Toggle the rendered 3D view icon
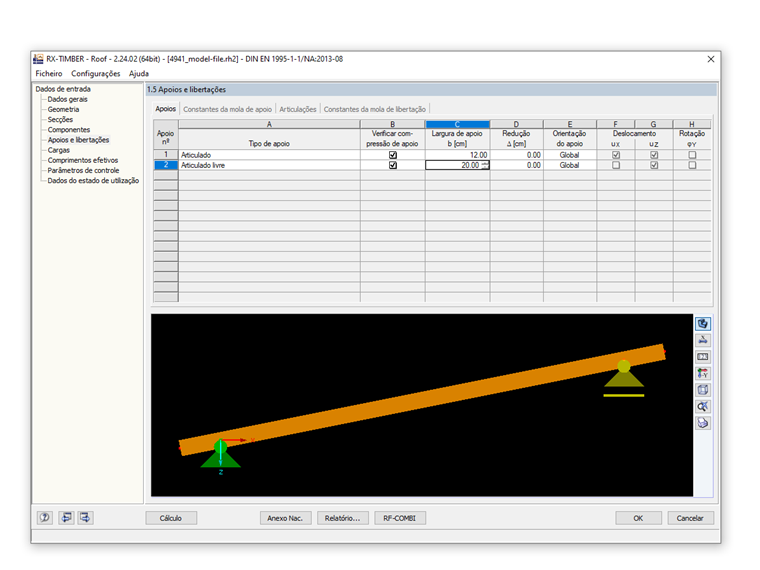The width and height of the screenshot is (760, 570). (703, 324)
